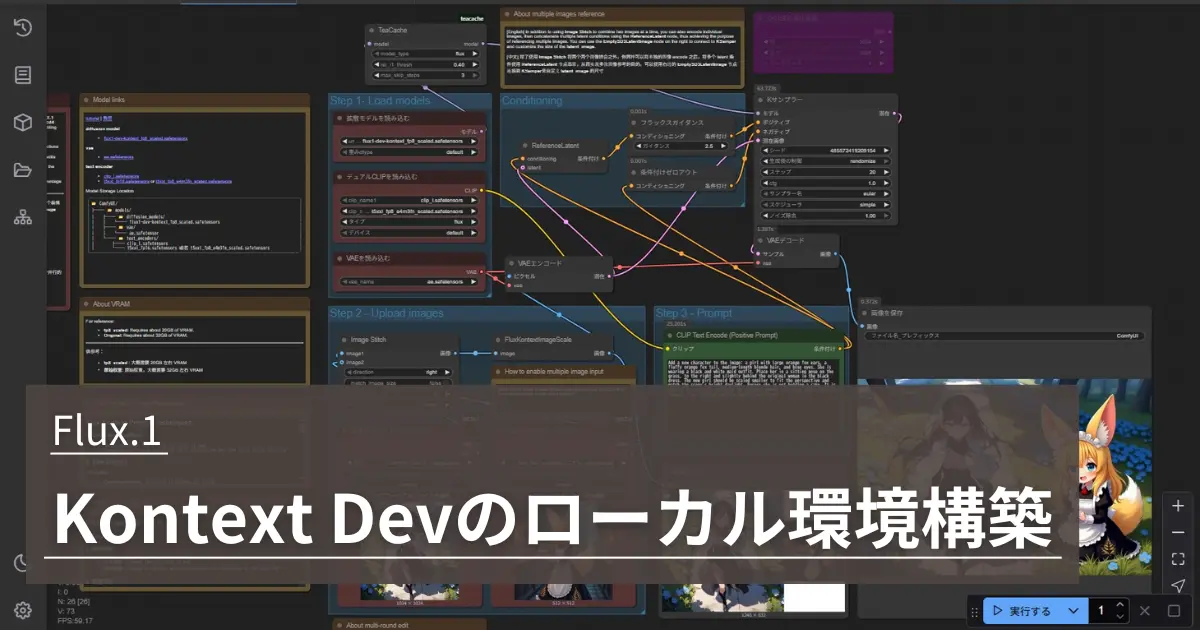Collapse the フラックスガイダンス node dot
The width and height of the screenshot is (1200, 630).
[636, 122]
